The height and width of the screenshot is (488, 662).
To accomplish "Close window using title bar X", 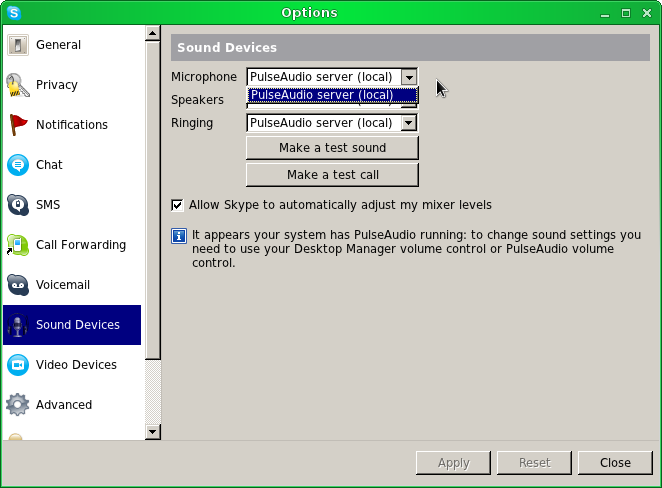I will tap(647, 13).
